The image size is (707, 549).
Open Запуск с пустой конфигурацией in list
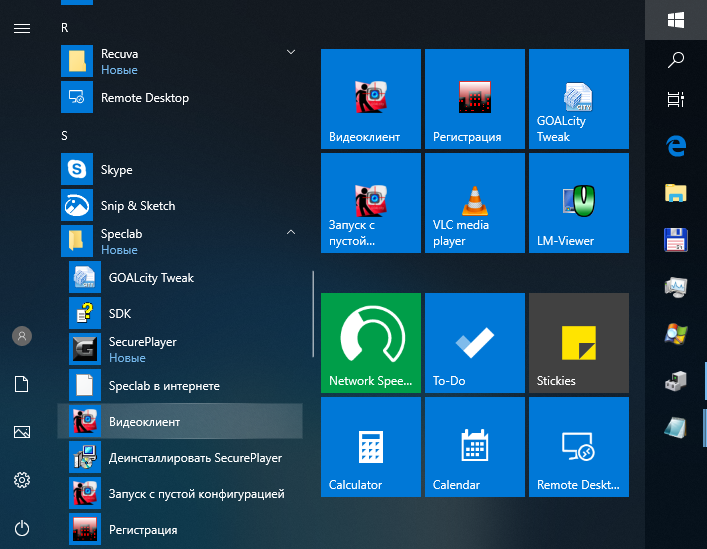[180, 494]
